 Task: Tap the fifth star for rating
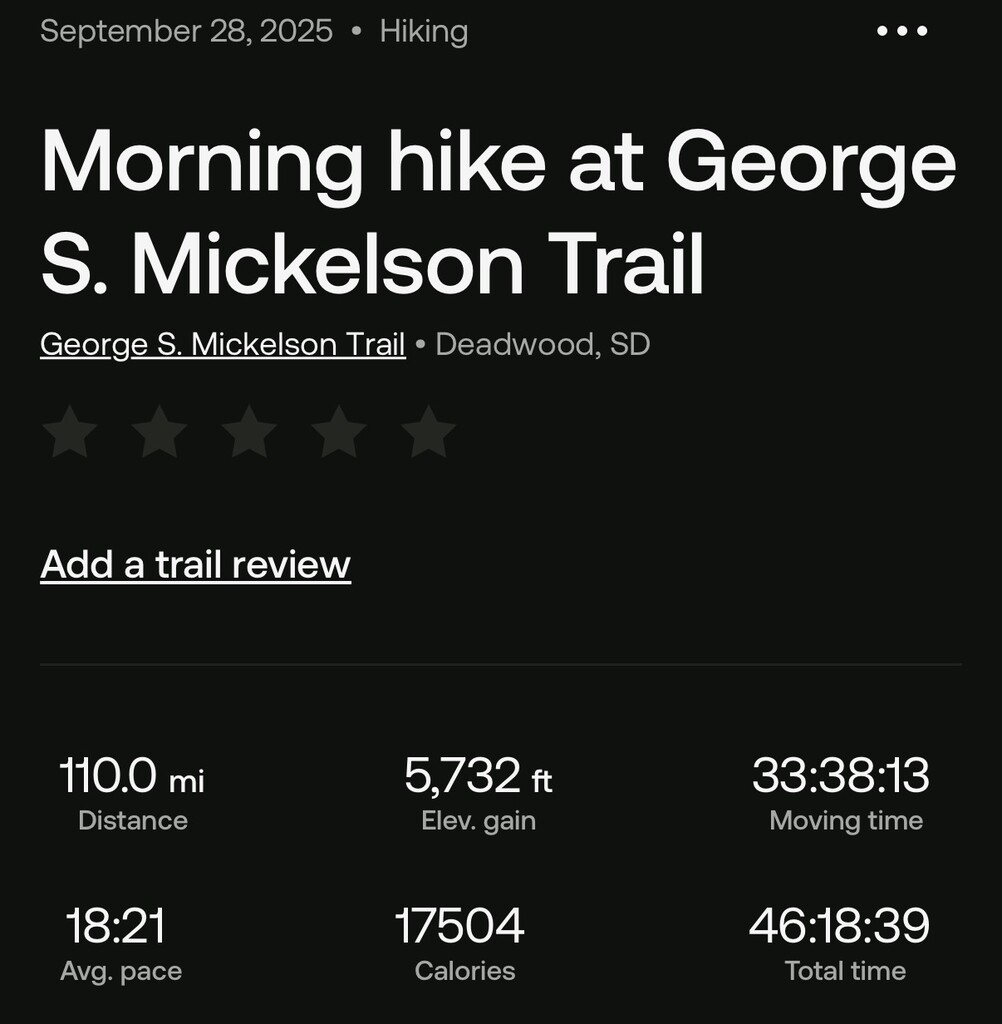(428, 432)
